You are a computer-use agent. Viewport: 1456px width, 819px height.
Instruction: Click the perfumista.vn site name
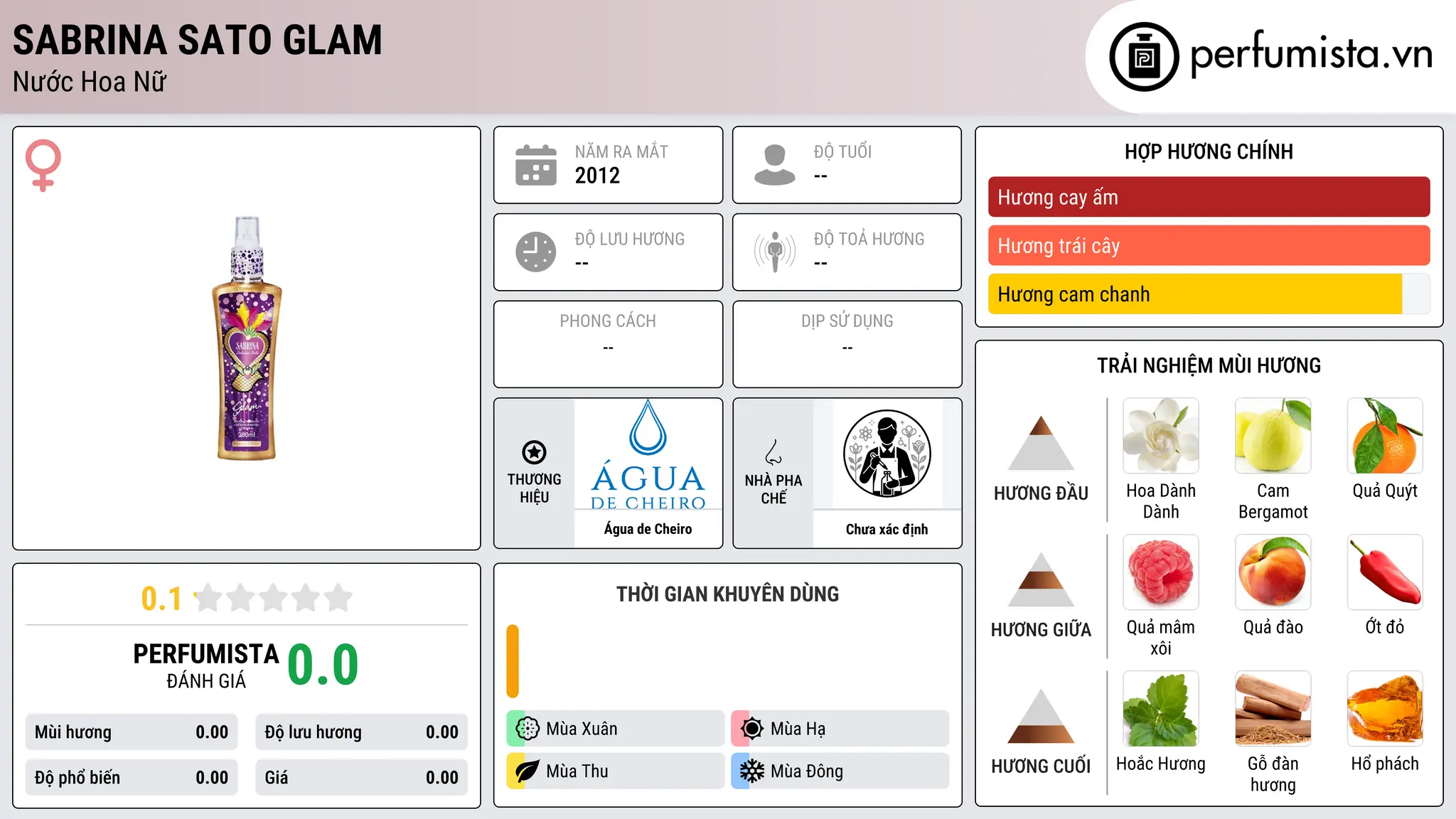(x=1312, y=54)
